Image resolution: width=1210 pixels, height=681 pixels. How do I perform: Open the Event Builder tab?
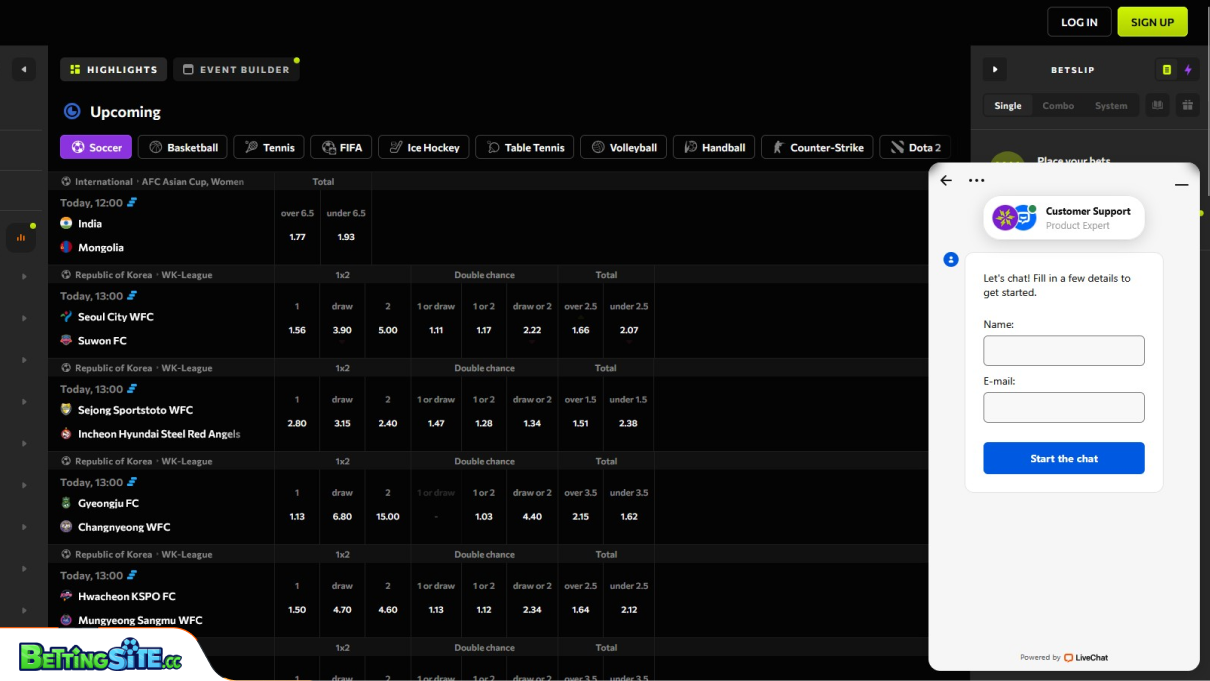pyautogui.click(x=236, y=70)
